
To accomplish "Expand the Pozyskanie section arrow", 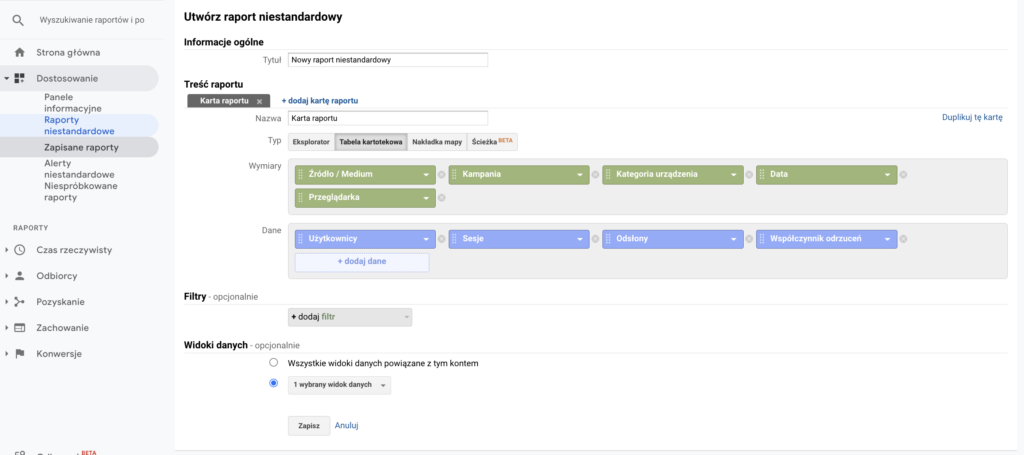I will (x=7, y=302).
